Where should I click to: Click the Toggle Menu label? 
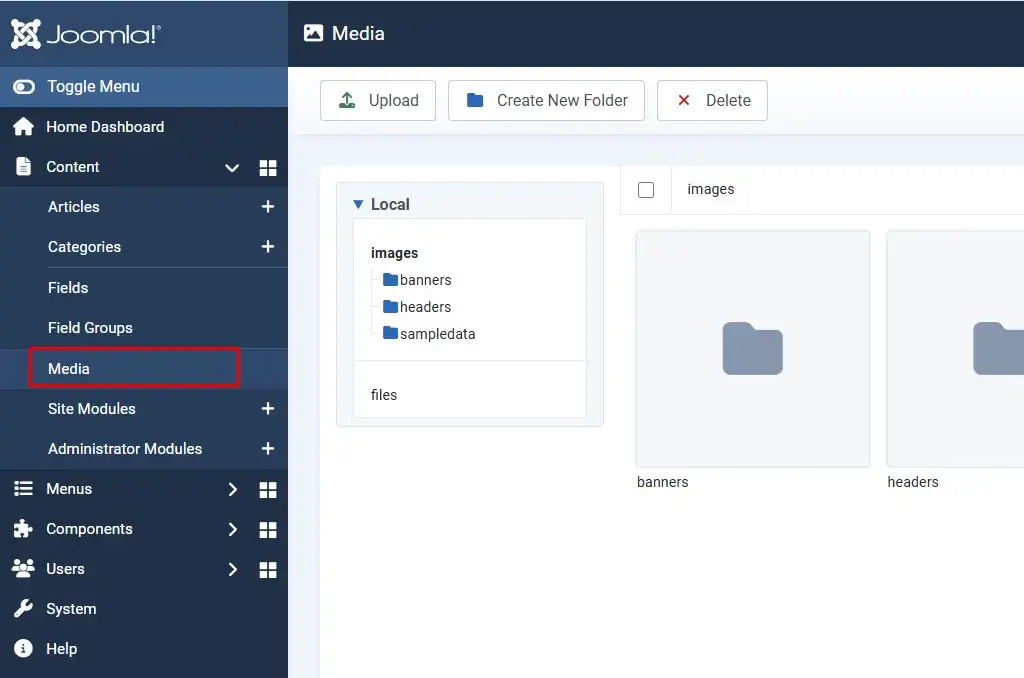[93, 87]
